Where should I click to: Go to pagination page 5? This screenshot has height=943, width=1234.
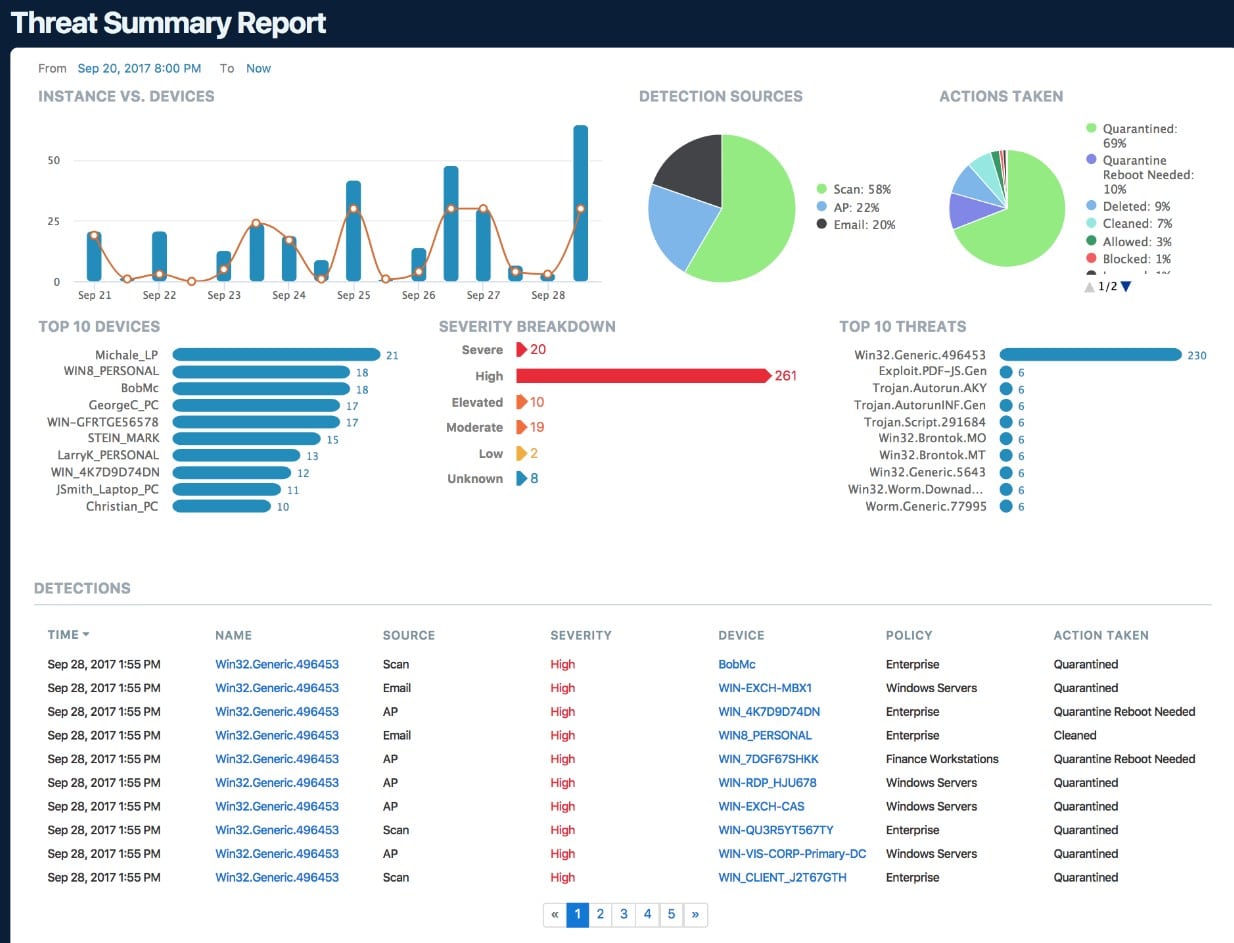pyautogui.click(x=671, y=914)
